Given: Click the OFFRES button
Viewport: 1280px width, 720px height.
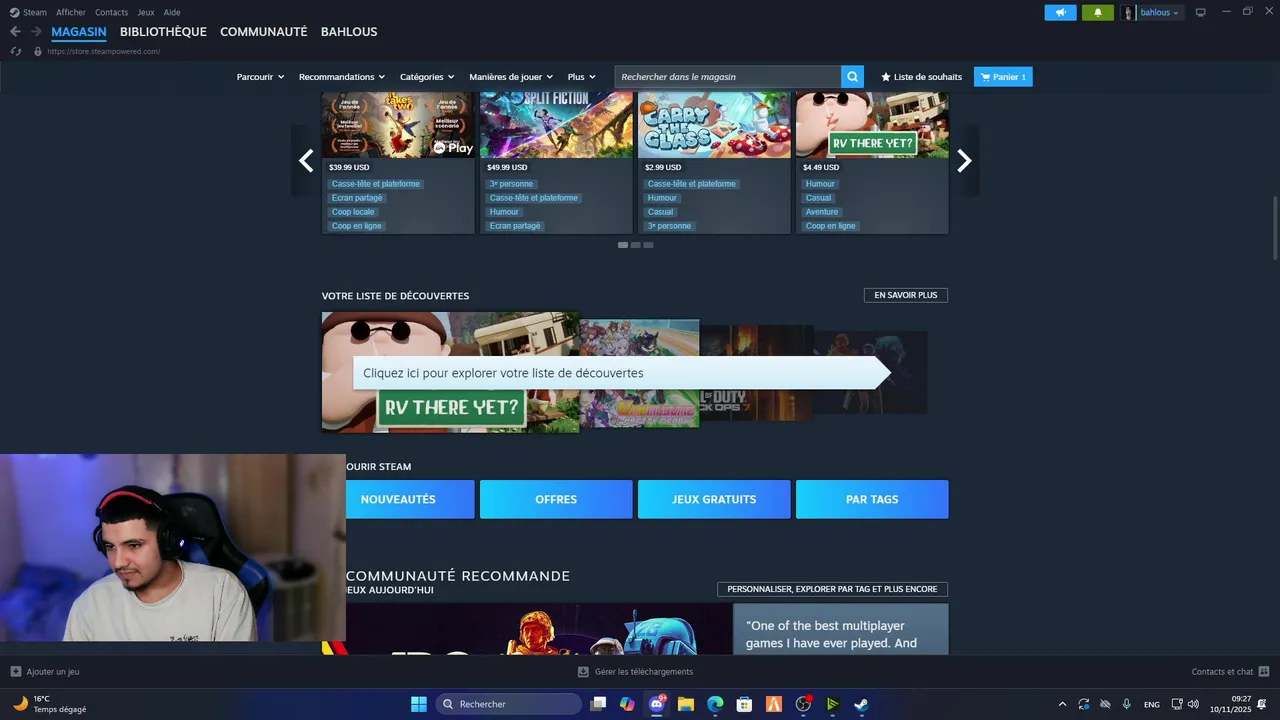Looking at the screenshot, I should tap(556, 499).
